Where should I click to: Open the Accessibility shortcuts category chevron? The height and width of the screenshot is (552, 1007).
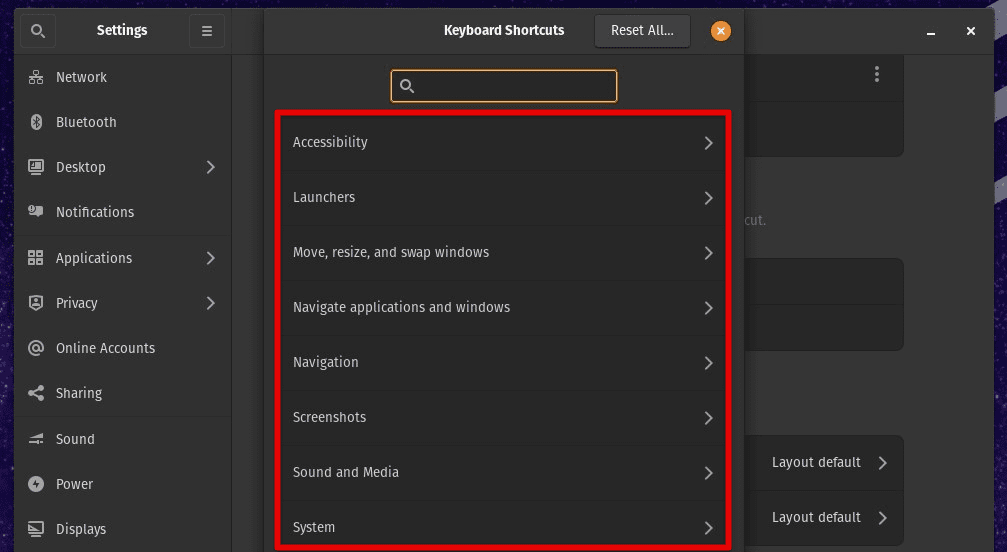(x=708, y=142)
